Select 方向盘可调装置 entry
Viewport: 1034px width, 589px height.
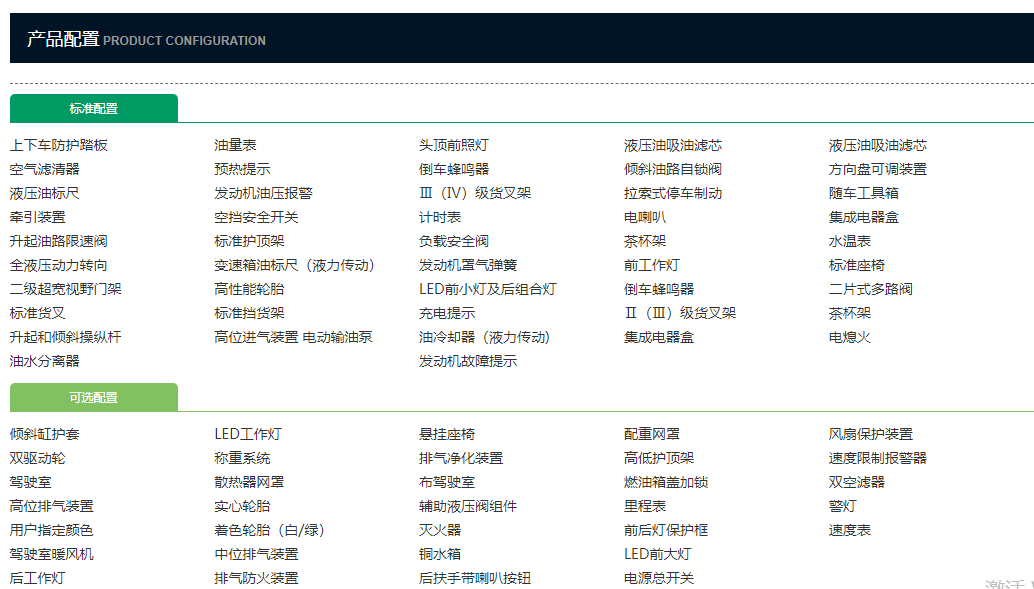[878, 169]
